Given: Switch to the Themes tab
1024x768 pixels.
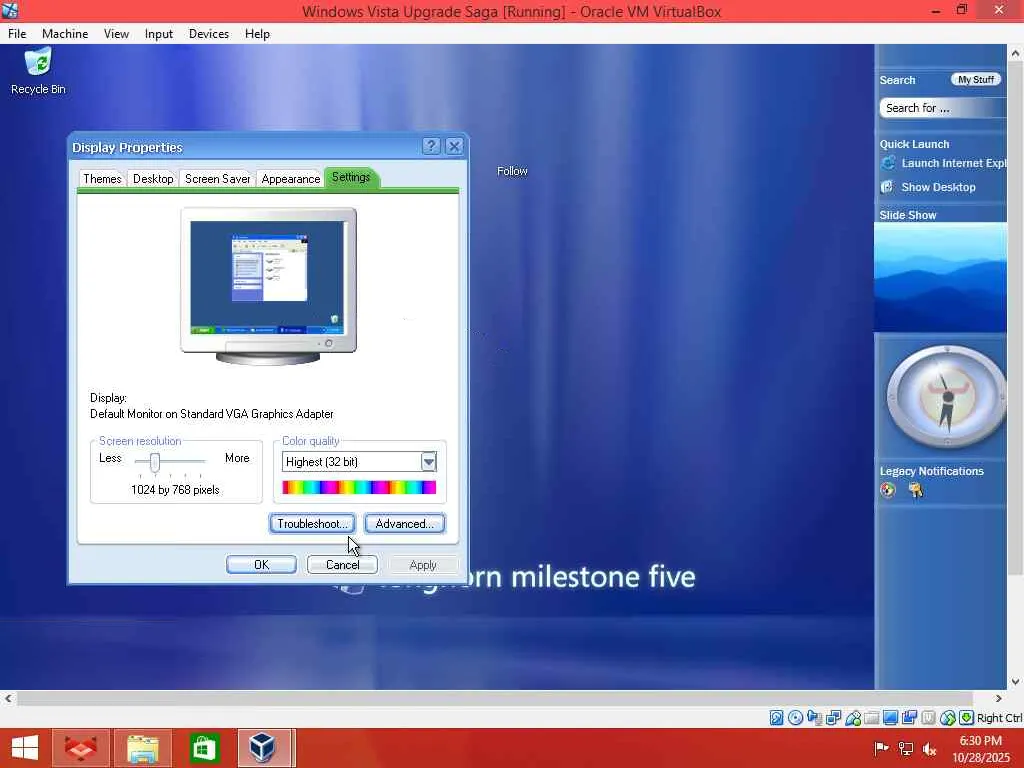Looking at the screenshot, I should (x=102, y=179).
